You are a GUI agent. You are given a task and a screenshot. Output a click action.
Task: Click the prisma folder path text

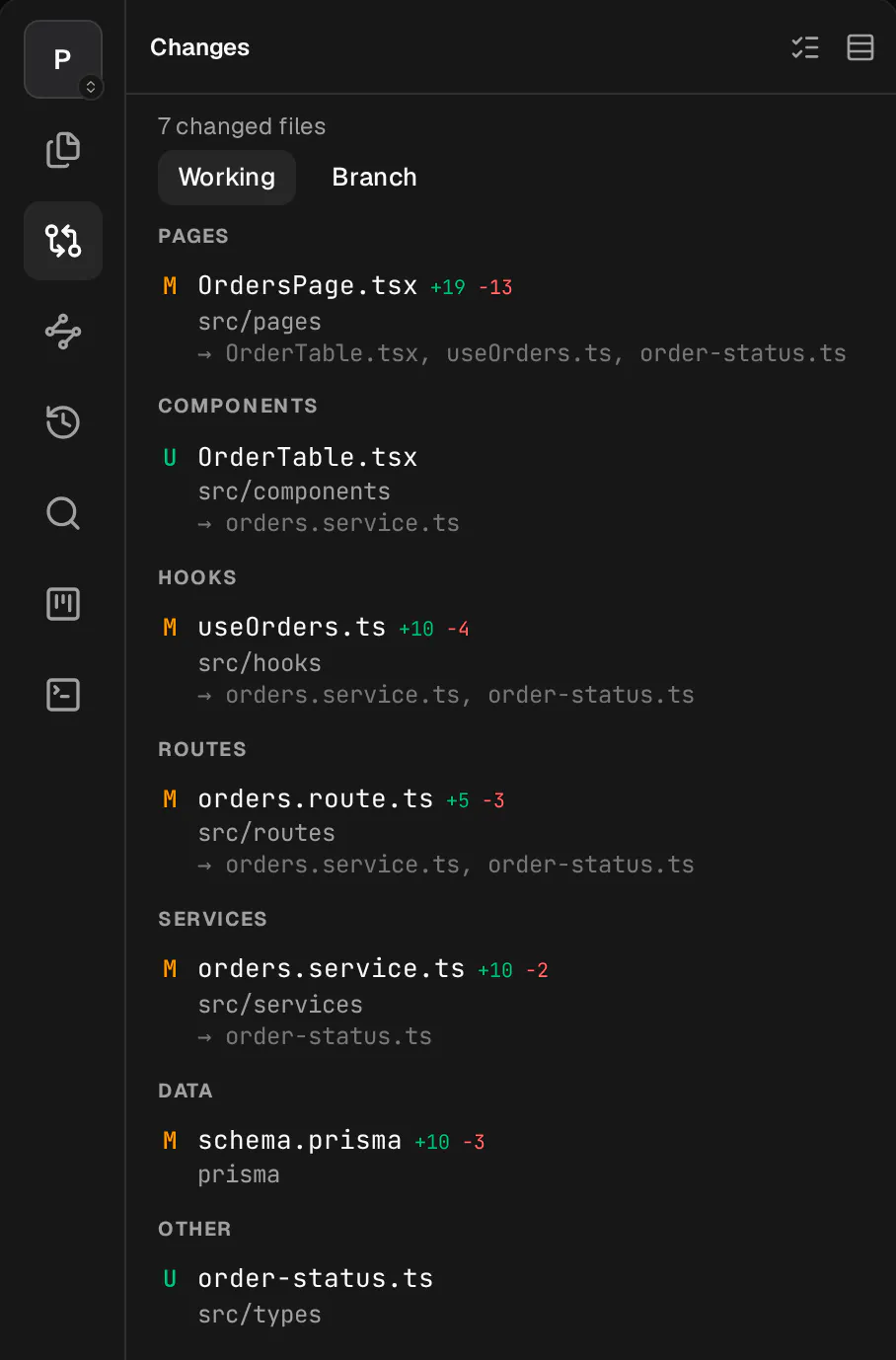239,1174
